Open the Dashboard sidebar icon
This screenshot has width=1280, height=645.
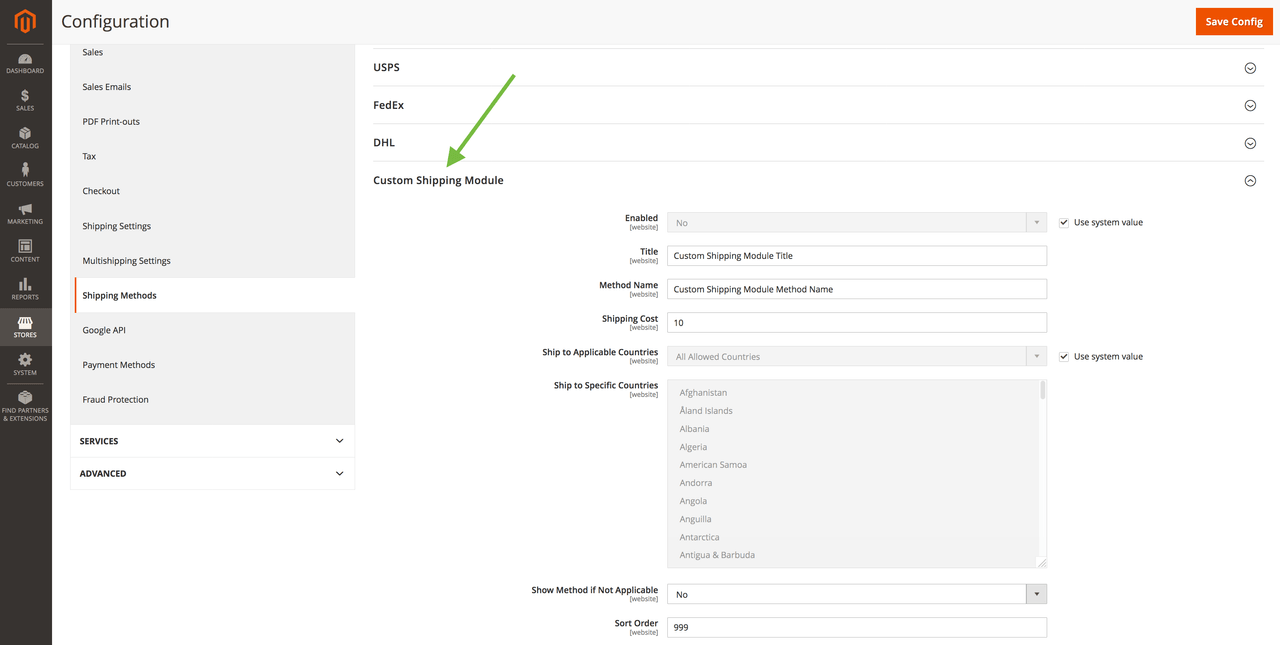(x=25, y=63)
